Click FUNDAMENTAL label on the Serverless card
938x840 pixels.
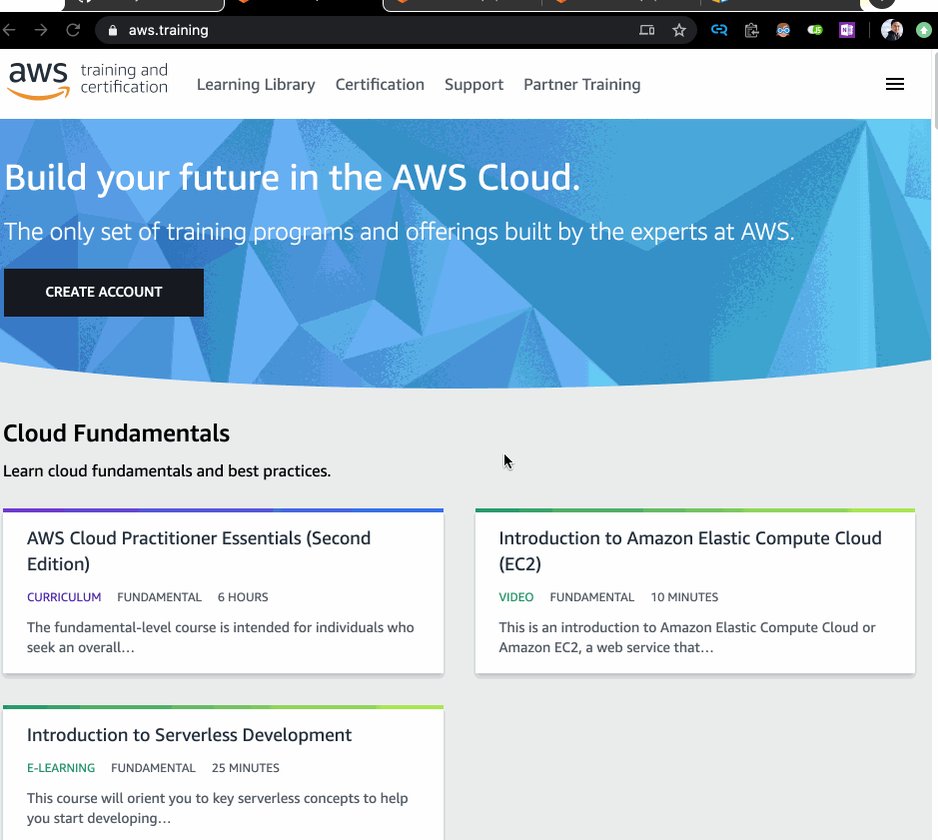(x=153, y=768)
